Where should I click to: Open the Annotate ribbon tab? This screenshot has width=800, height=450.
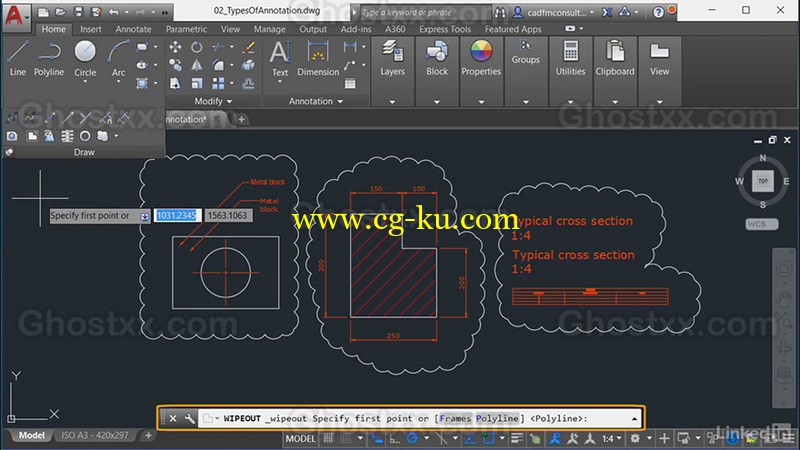(x=133, y=29)
